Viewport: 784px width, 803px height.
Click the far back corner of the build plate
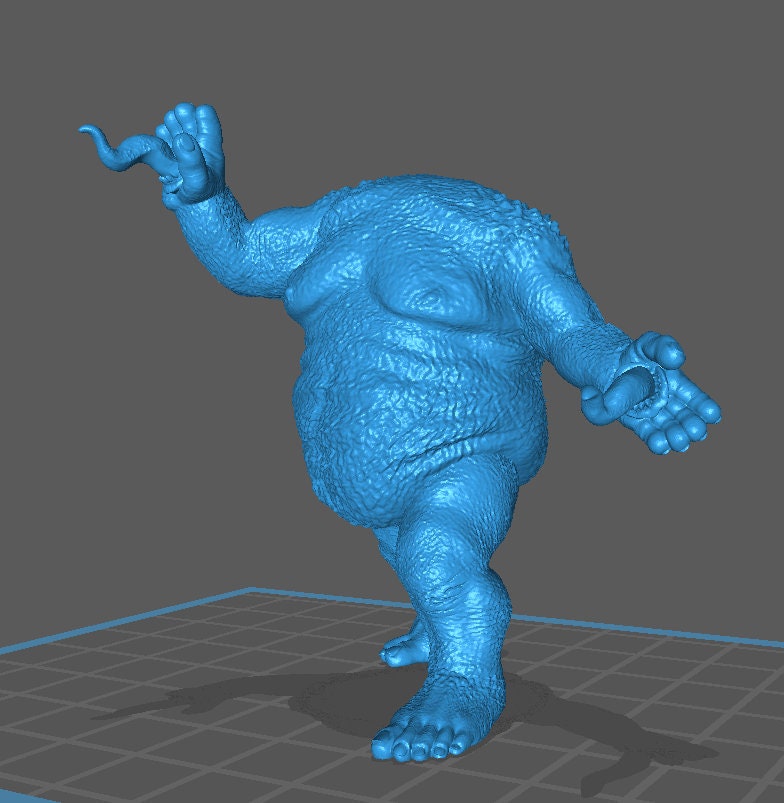(x=250, y=590)
